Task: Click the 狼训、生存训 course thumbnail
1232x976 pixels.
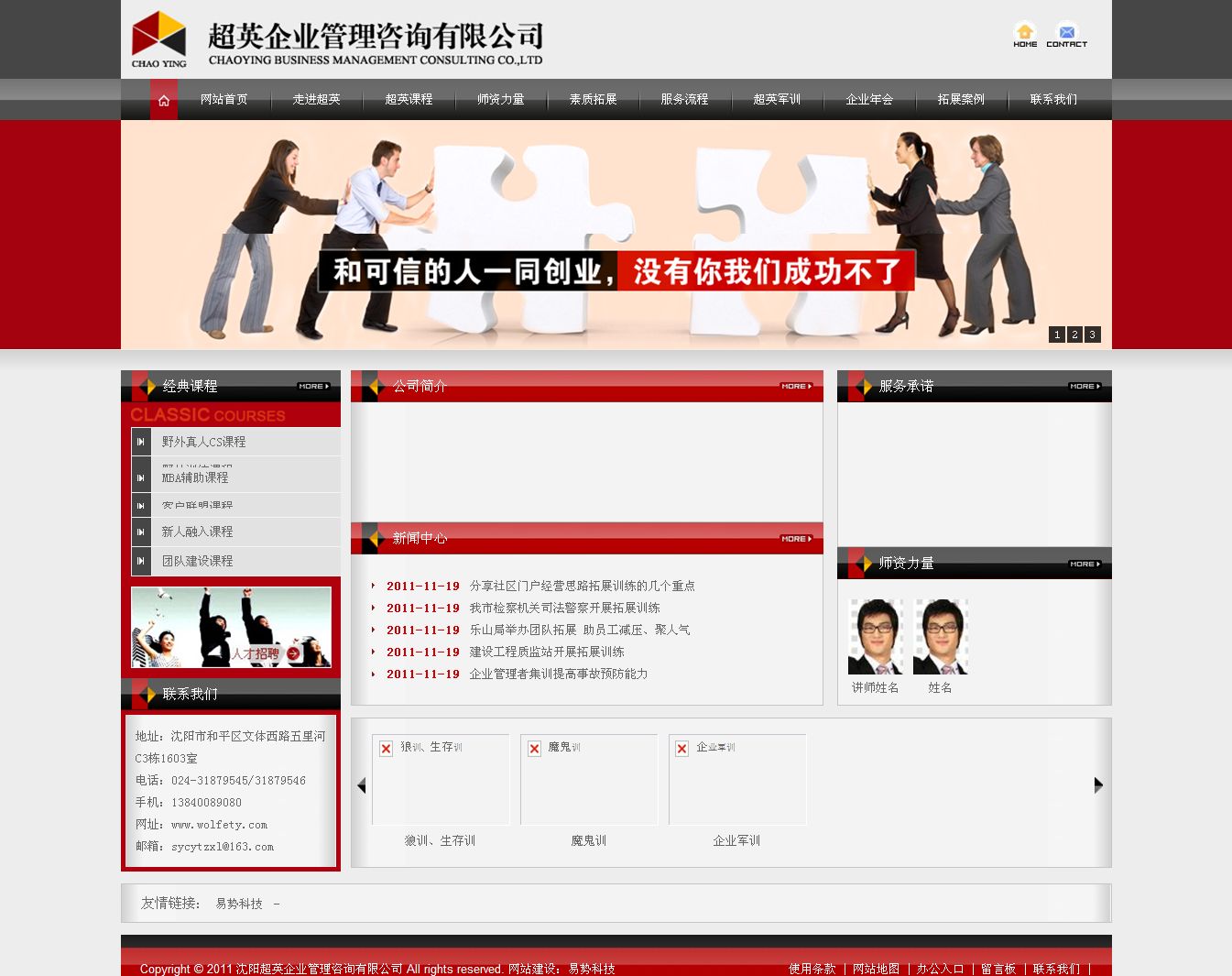Action: tap(440, 780)
